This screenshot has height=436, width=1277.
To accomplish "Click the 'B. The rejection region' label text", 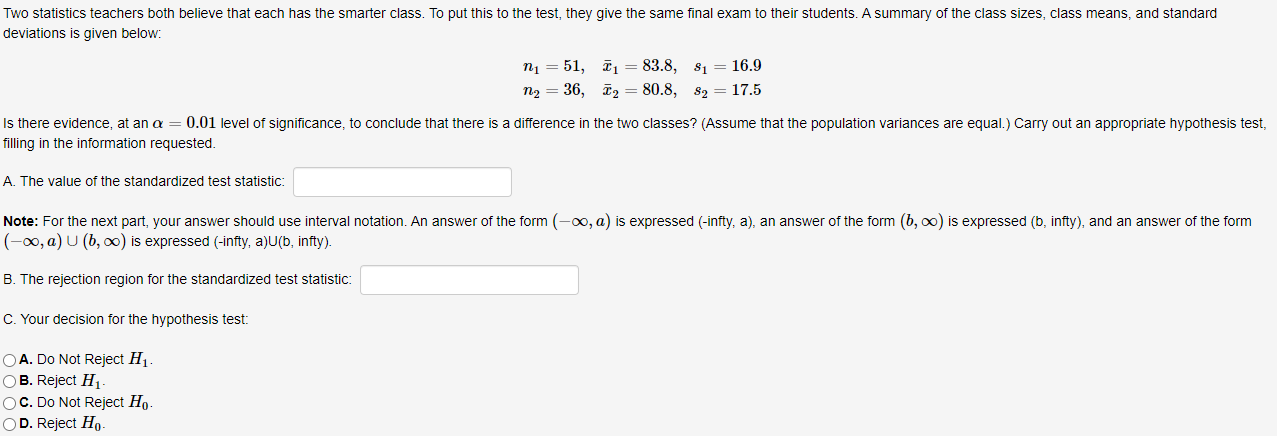I will pos(178,279).
